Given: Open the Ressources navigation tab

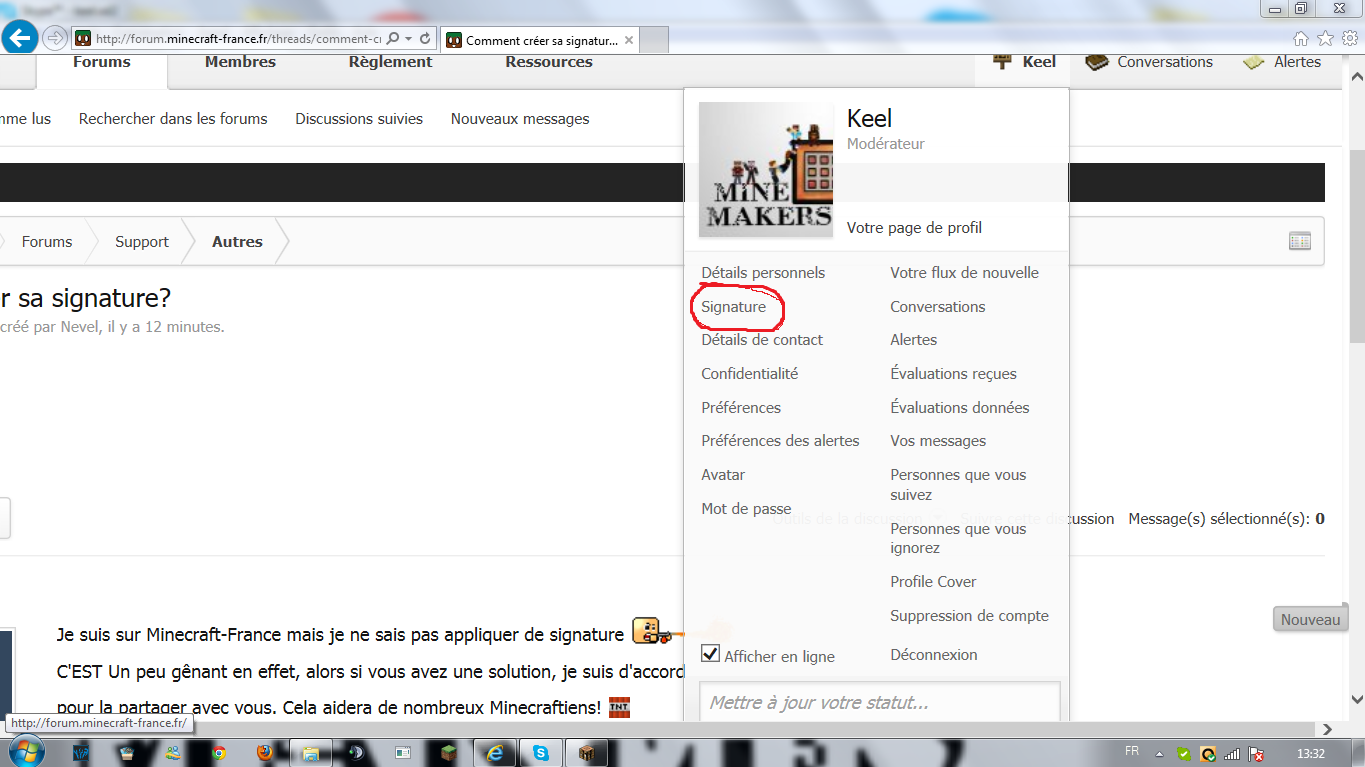Looking at the screenshot, I should [x=549, y=62].
